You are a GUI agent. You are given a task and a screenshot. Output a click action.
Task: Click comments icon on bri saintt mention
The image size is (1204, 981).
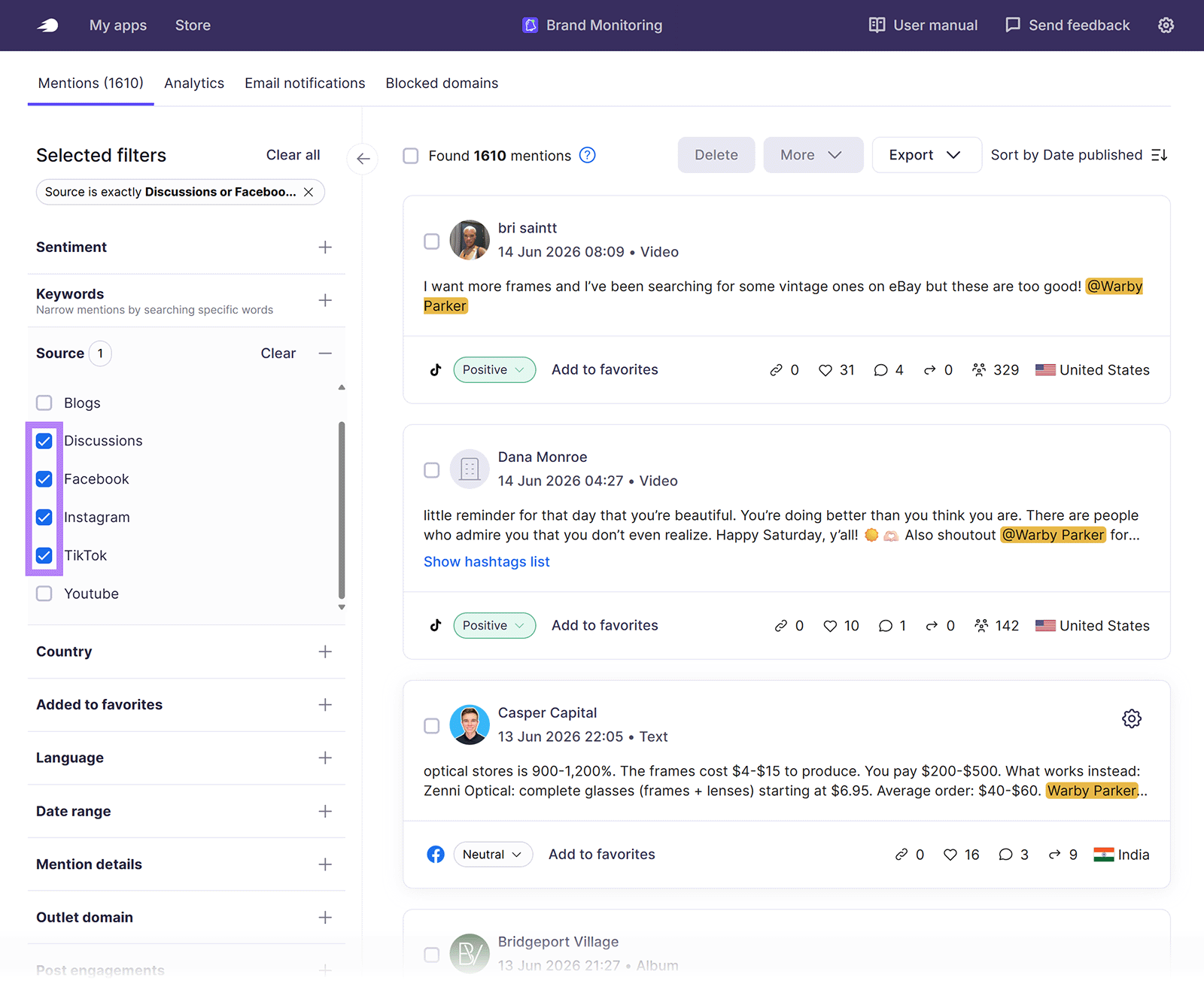pyautogui.click(x=880, y=370)
